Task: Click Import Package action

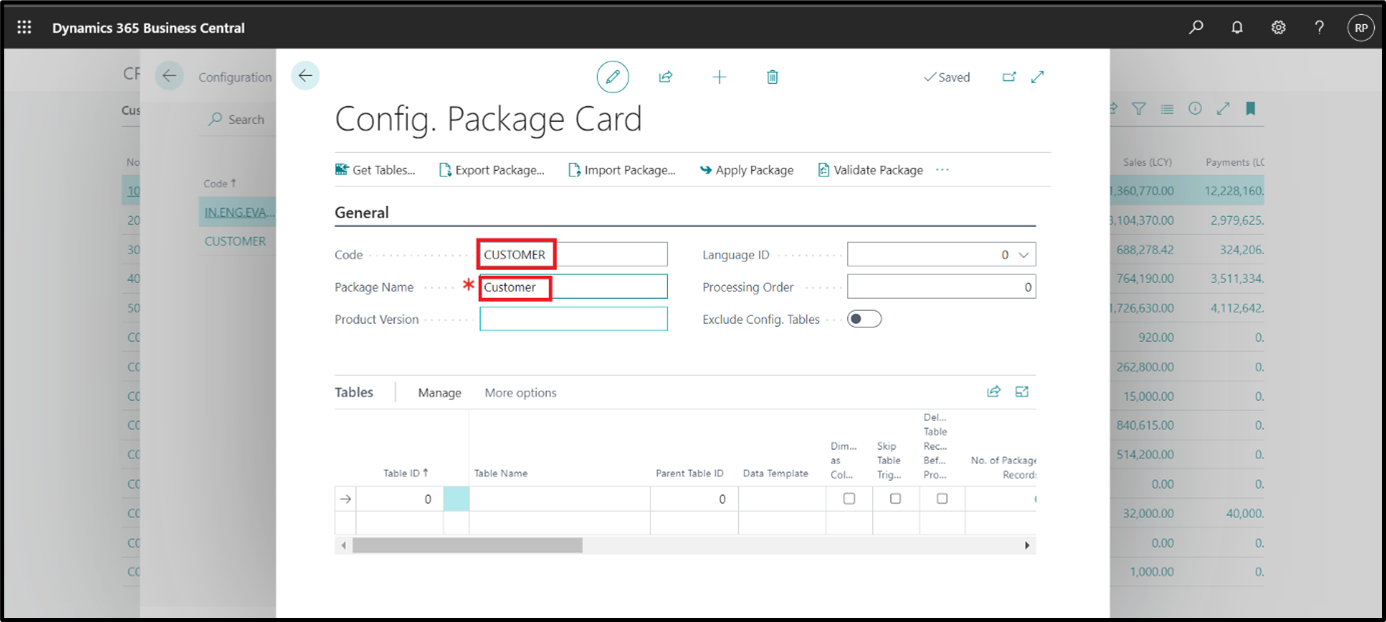Action: (x=621, y=170)
